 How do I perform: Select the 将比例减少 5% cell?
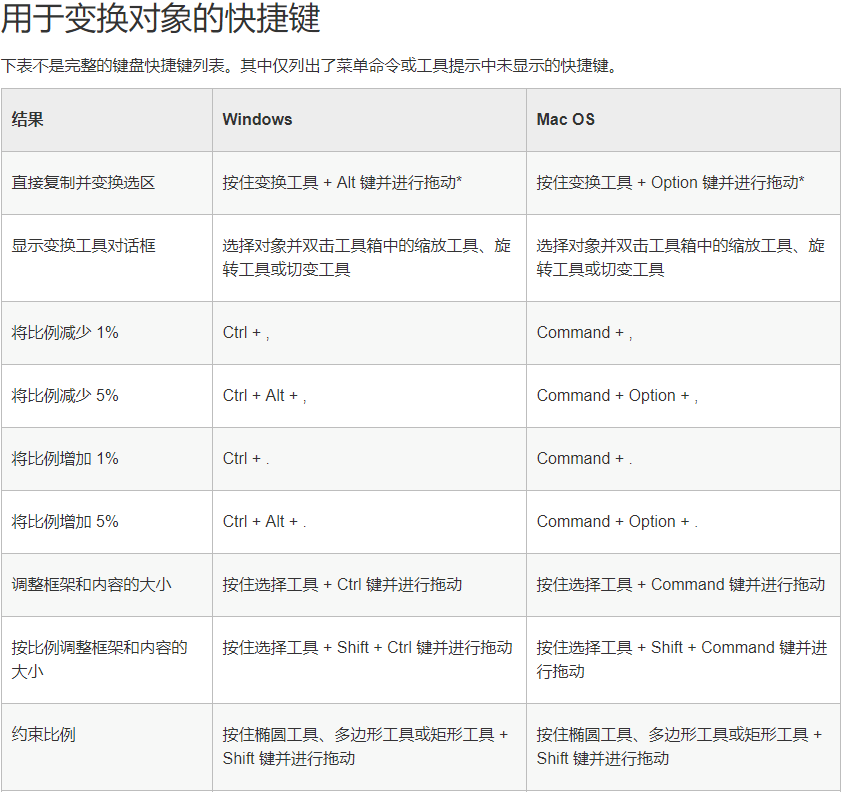107,396
